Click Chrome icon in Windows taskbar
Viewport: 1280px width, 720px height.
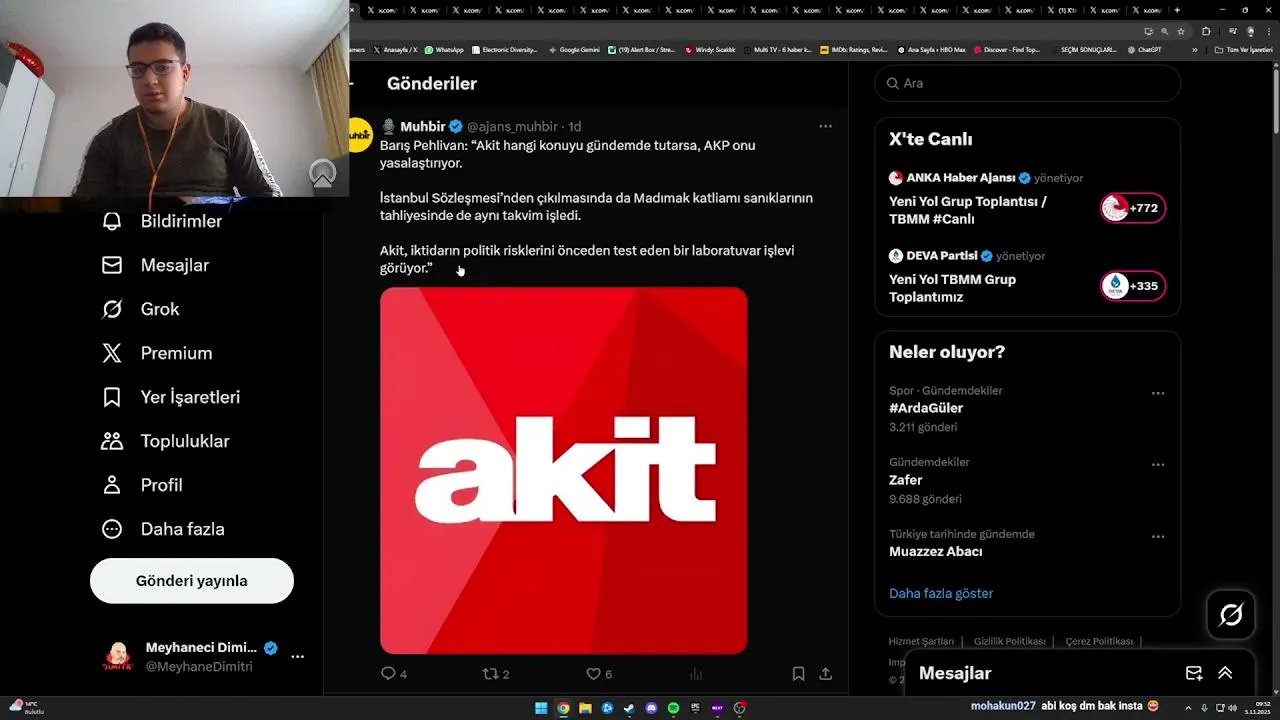pos(563,708)
